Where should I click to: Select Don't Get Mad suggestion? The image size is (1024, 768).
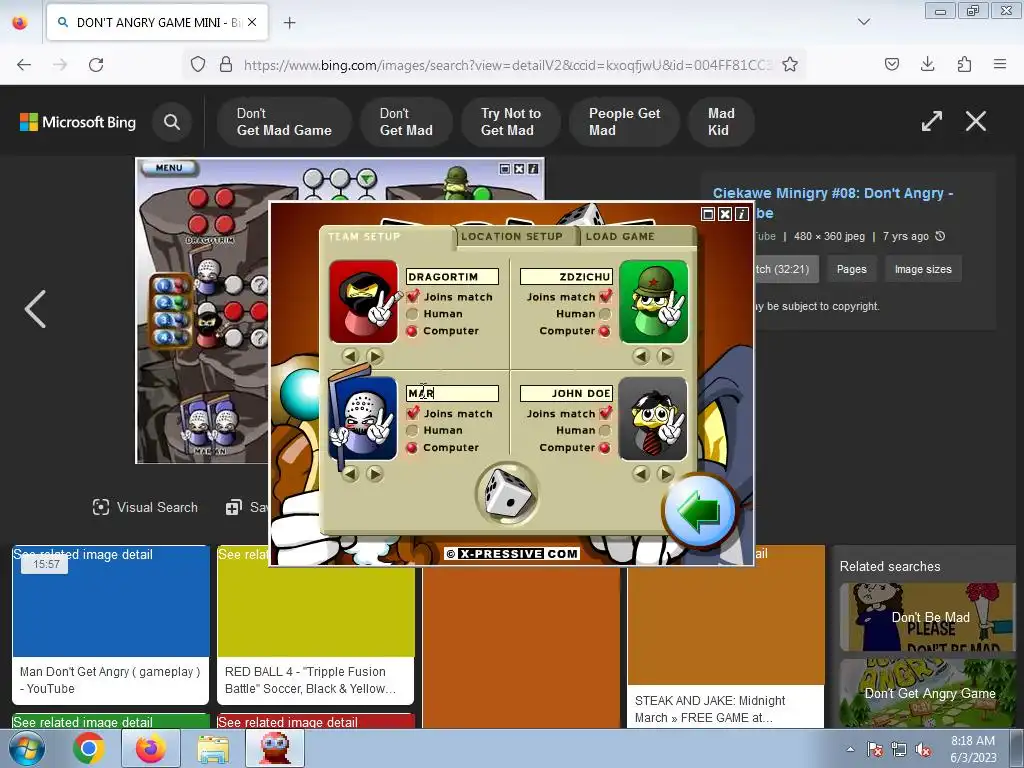(406, 122)
